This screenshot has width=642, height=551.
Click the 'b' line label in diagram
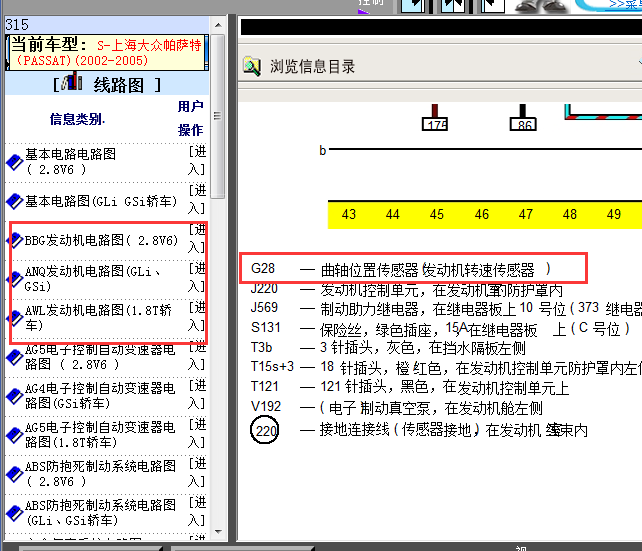[323, 150]
